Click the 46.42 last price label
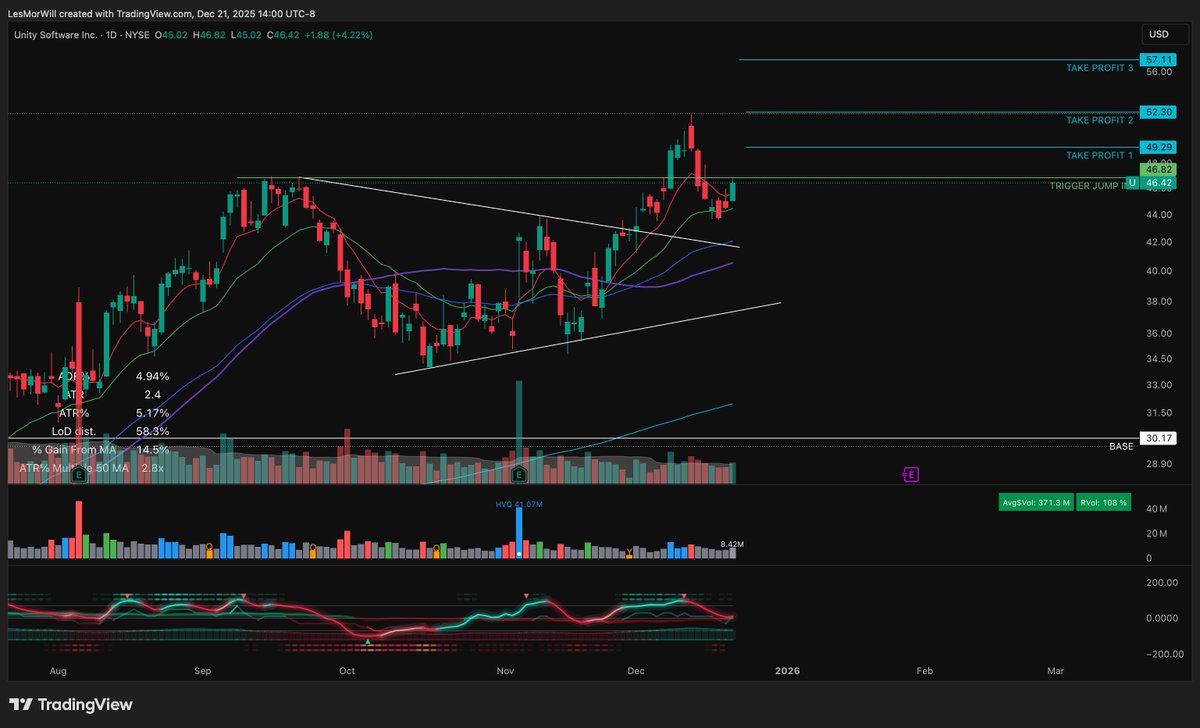Image resolution: width=1200 pixels, height=728 pixels. click(x=1160, y=183)
